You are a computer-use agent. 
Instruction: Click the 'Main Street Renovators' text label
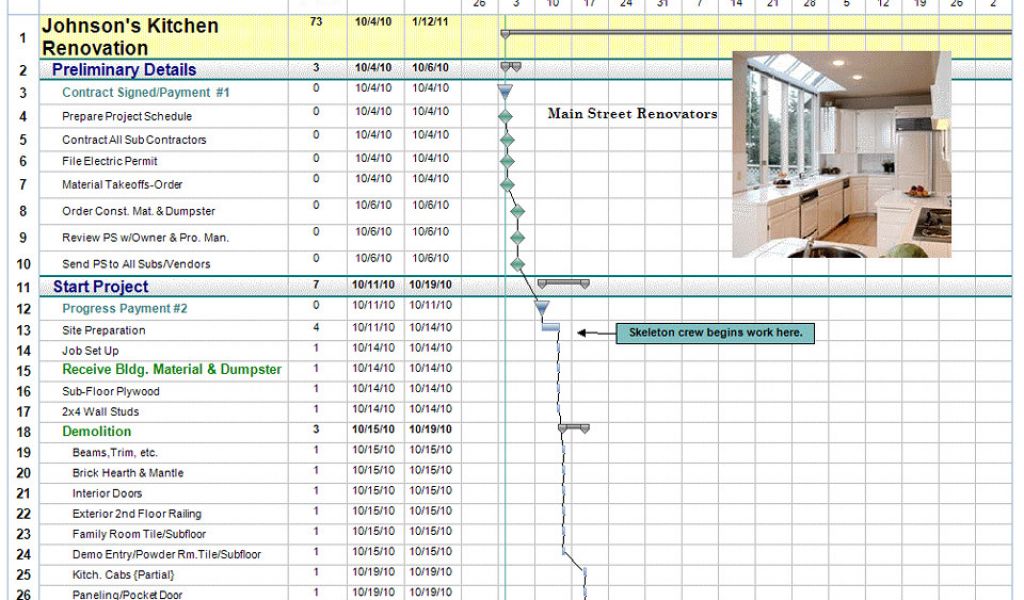(632, 114)
